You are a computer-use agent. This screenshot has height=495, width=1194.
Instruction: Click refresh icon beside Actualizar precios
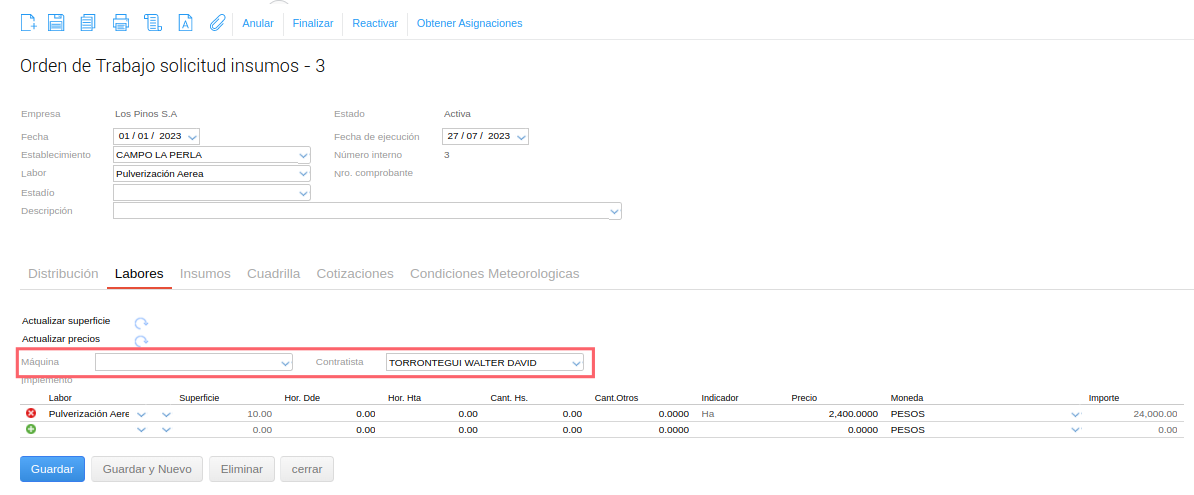[141, 340]
